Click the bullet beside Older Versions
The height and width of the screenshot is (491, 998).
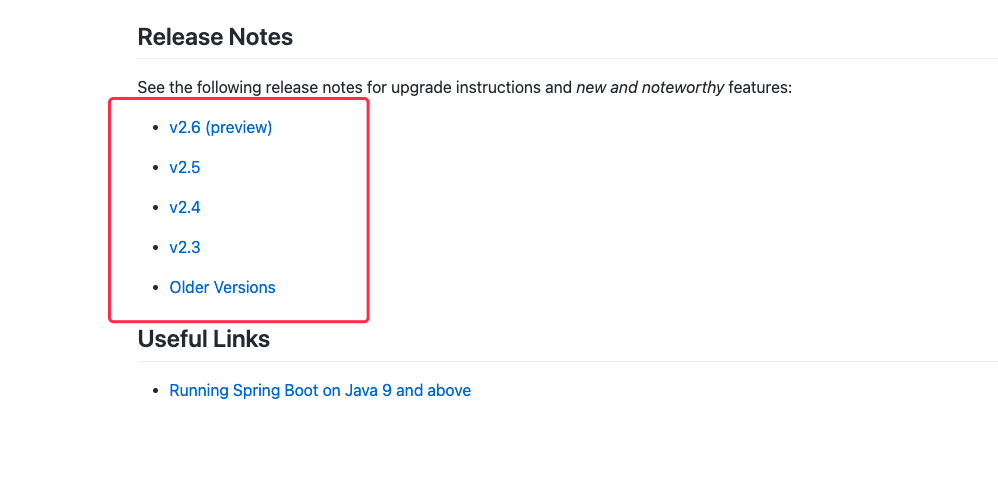155,287
